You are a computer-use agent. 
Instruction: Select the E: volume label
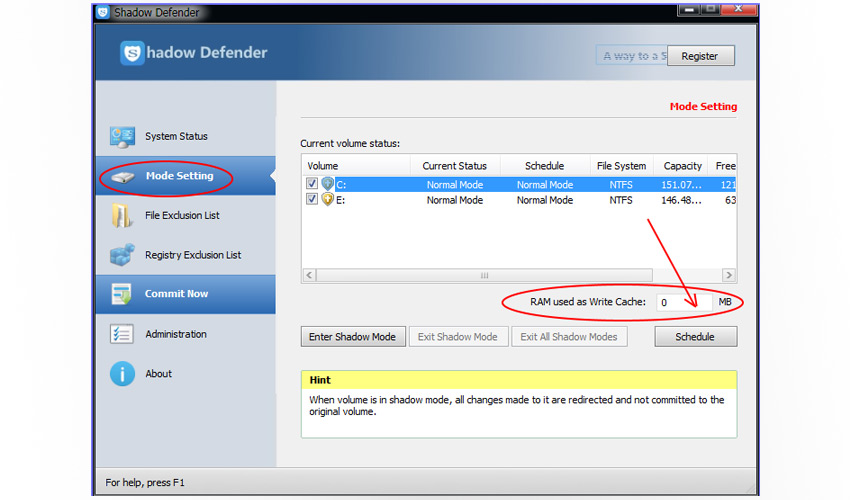point(340,200)
